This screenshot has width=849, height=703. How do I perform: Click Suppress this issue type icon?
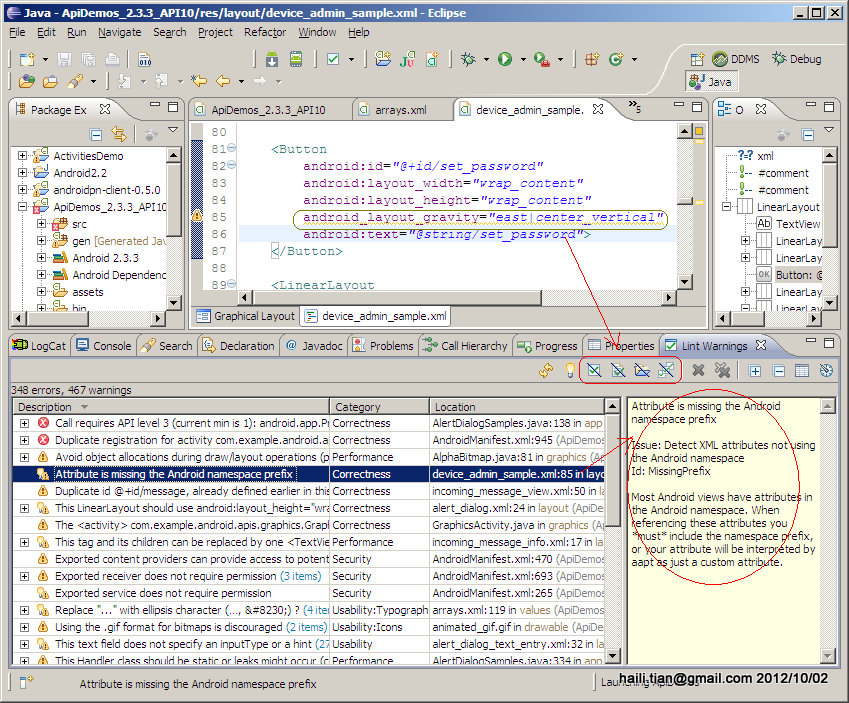594,370
